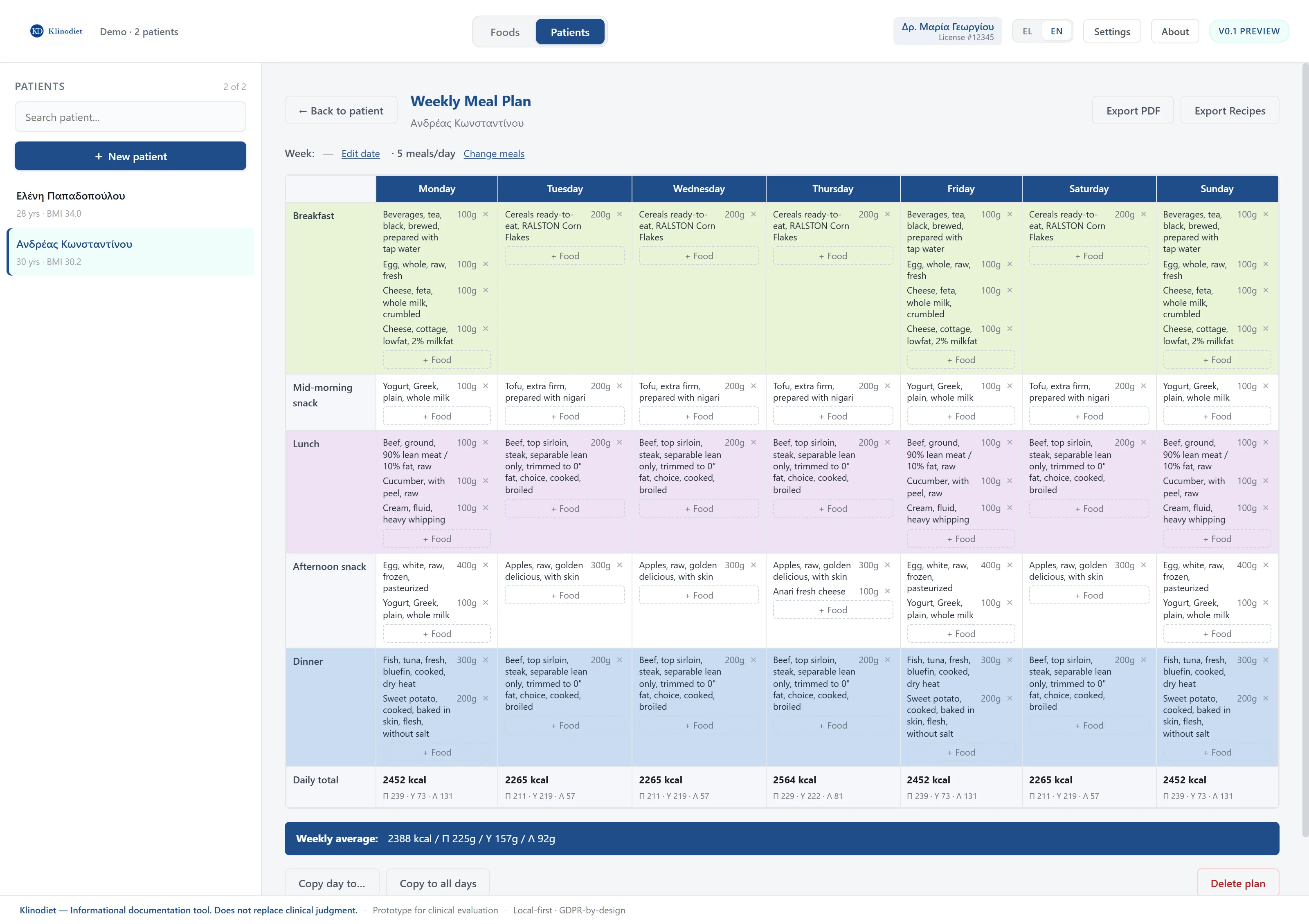Remove Thursday Anari fresh cheese item
This screenshot has height=924, width=1309.
point(888,591)
